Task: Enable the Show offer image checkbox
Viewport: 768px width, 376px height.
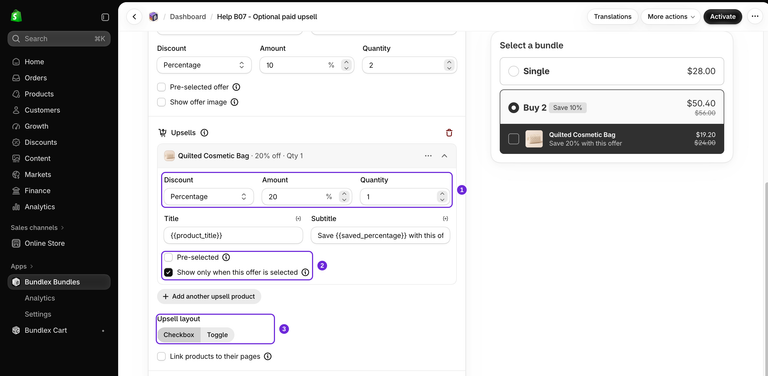Action: point(161,102)
